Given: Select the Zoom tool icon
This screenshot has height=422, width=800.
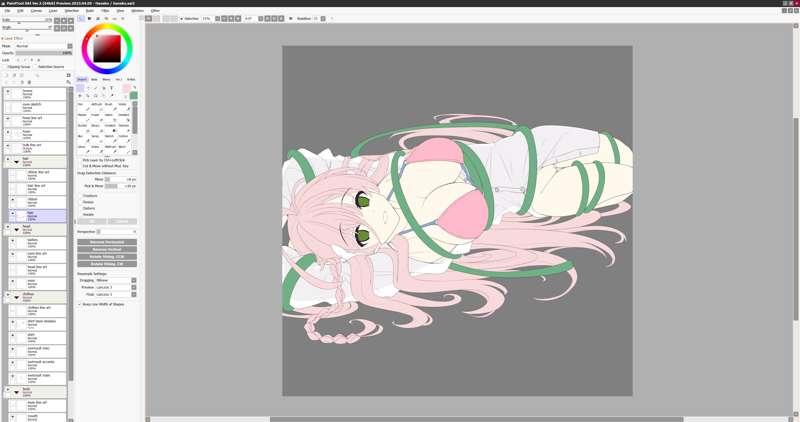Looking at the screenshot, I should pos(88,95).
